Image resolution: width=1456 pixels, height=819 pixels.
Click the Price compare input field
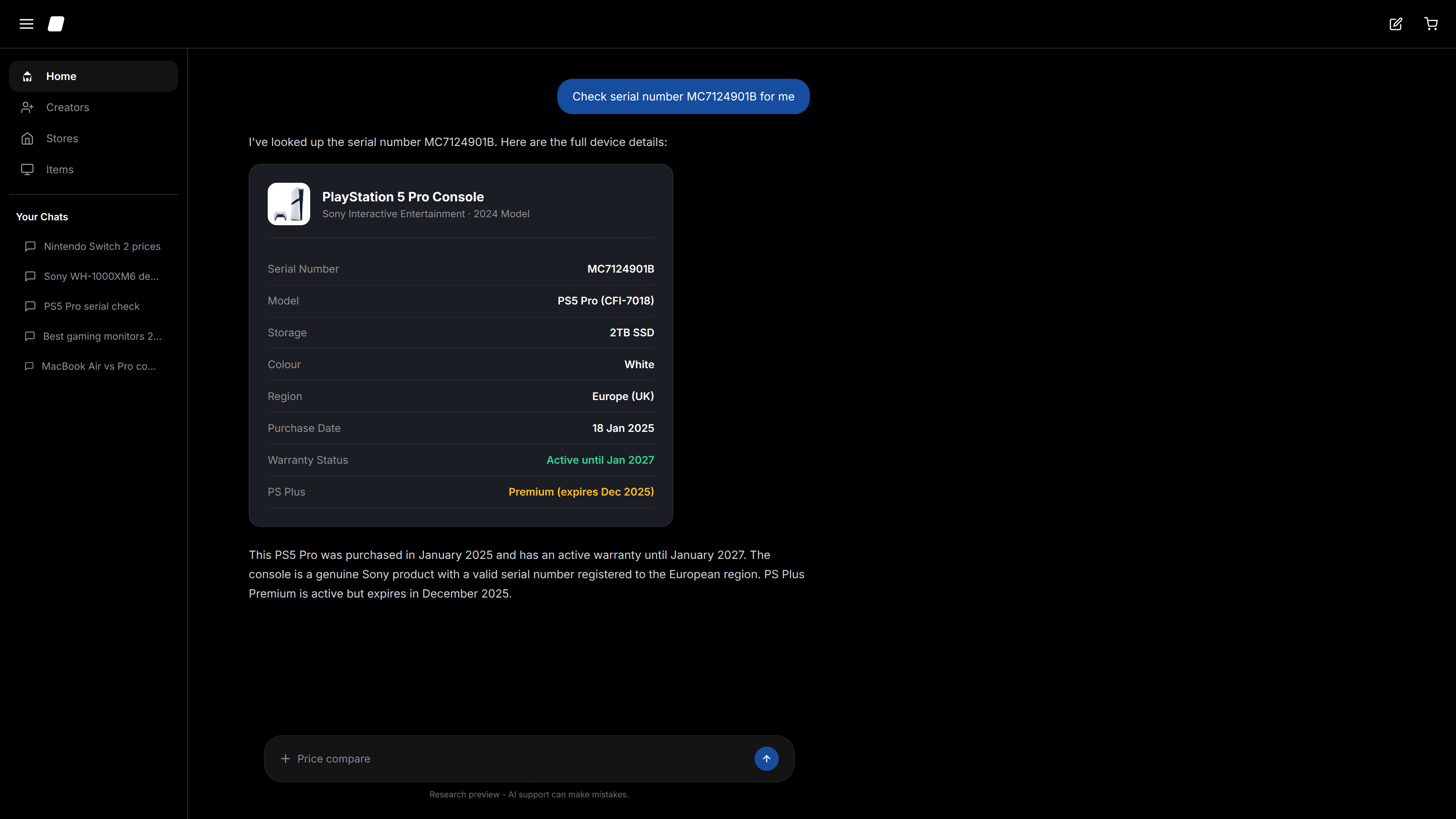pyautogui.click(x=509, y=758)
